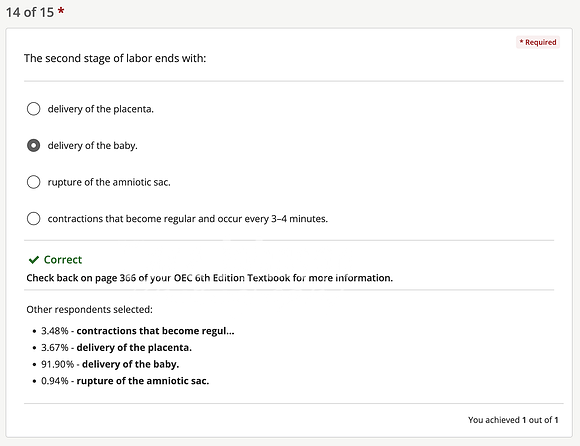Click the green 'Correct' feedback label

coord(63,260)
